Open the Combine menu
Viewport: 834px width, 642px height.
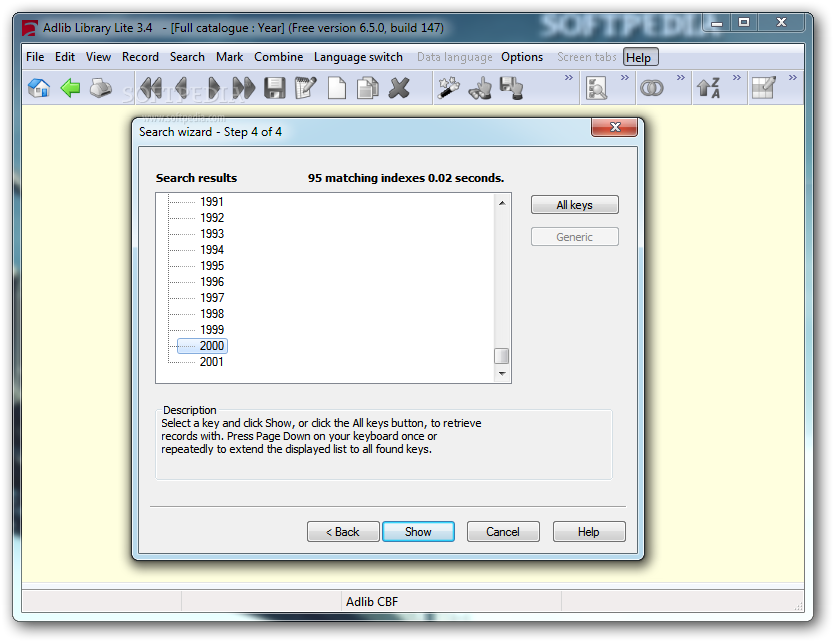click(279, 57)
